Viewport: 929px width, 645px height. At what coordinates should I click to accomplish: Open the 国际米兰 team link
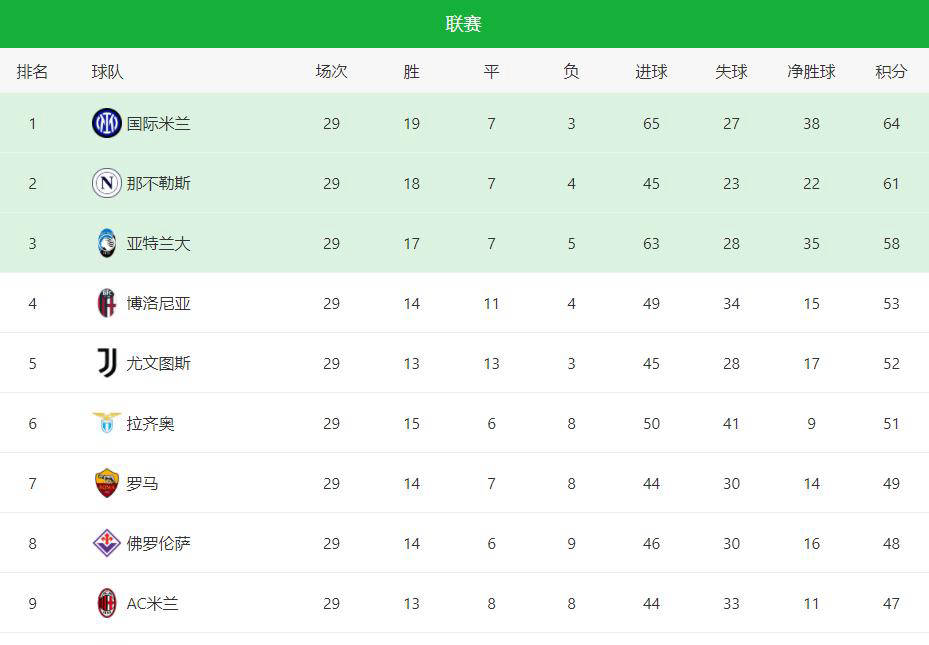pyautogui.click(x=158, y=124)
